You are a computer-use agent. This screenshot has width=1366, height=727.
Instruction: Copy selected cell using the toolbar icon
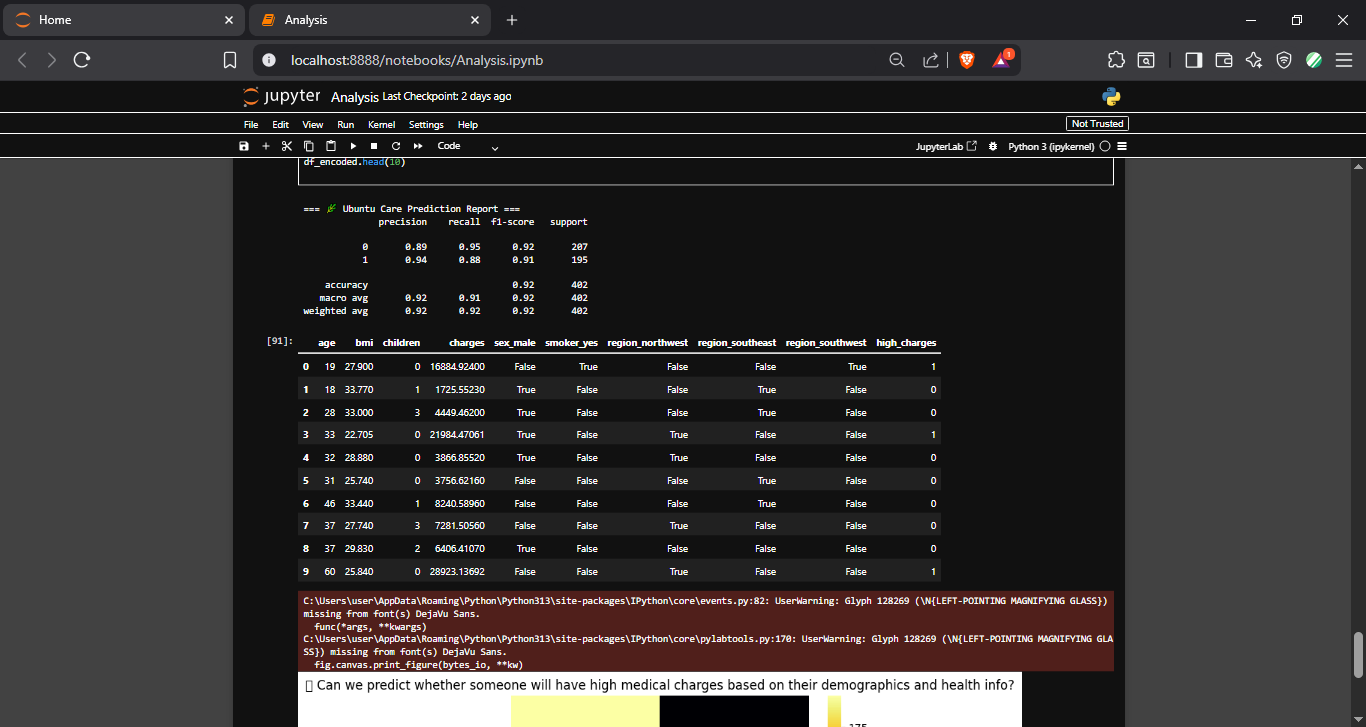pos(308,146)
